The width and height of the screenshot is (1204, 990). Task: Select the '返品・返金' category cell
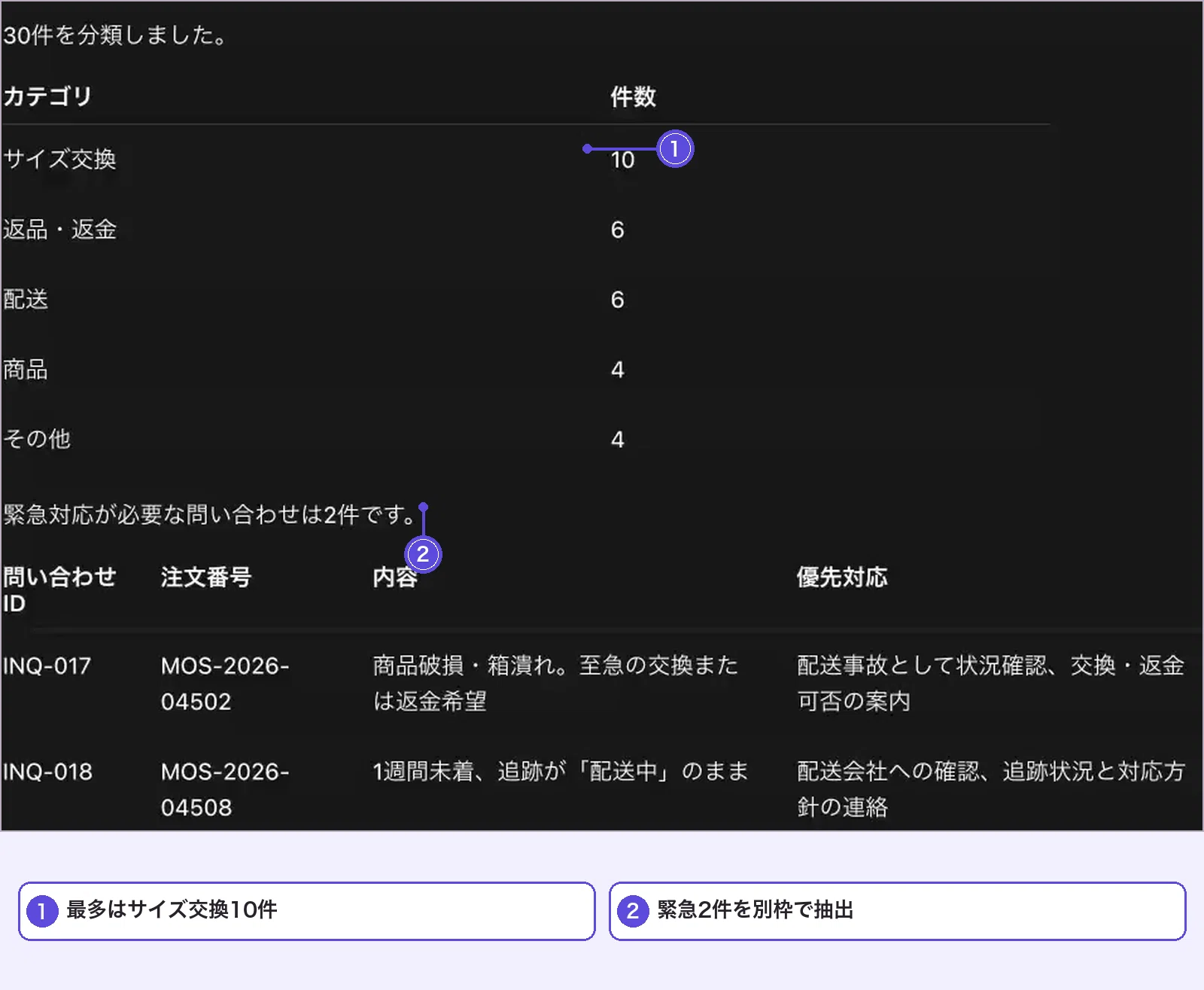(x=59, y=229)
